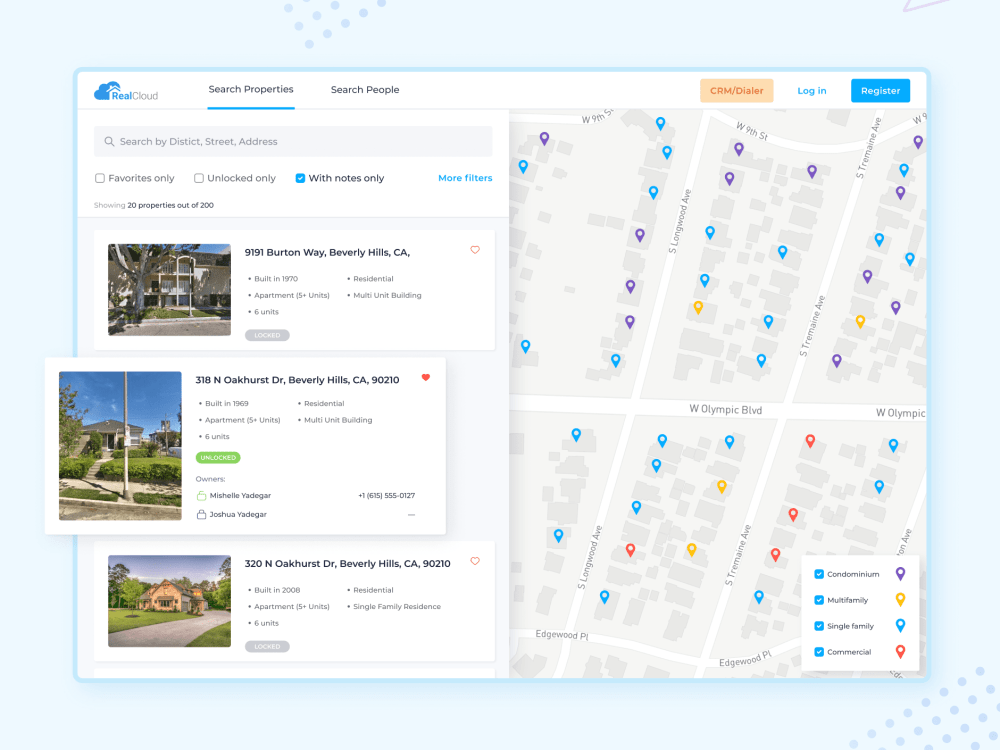1000x750 pixels.
Task: Select the yellow pin near S Tremaine Ave label
Action: tap(860, 321)
